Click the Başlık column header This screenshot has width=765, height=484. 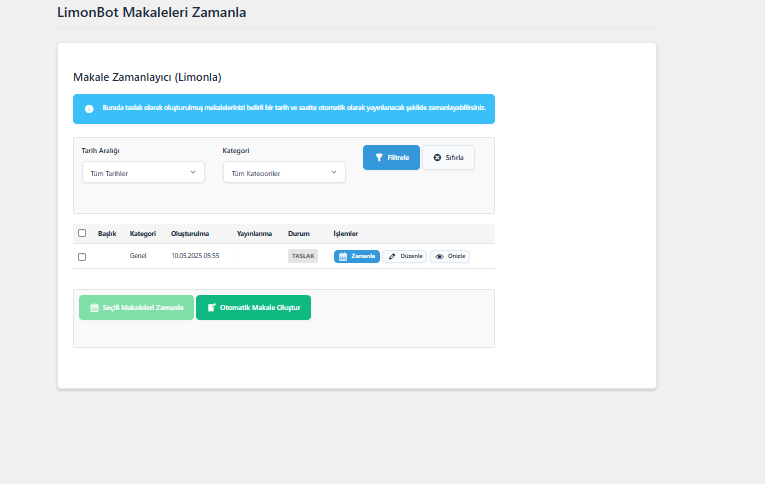pyautogui.click(x=107, y=234)
